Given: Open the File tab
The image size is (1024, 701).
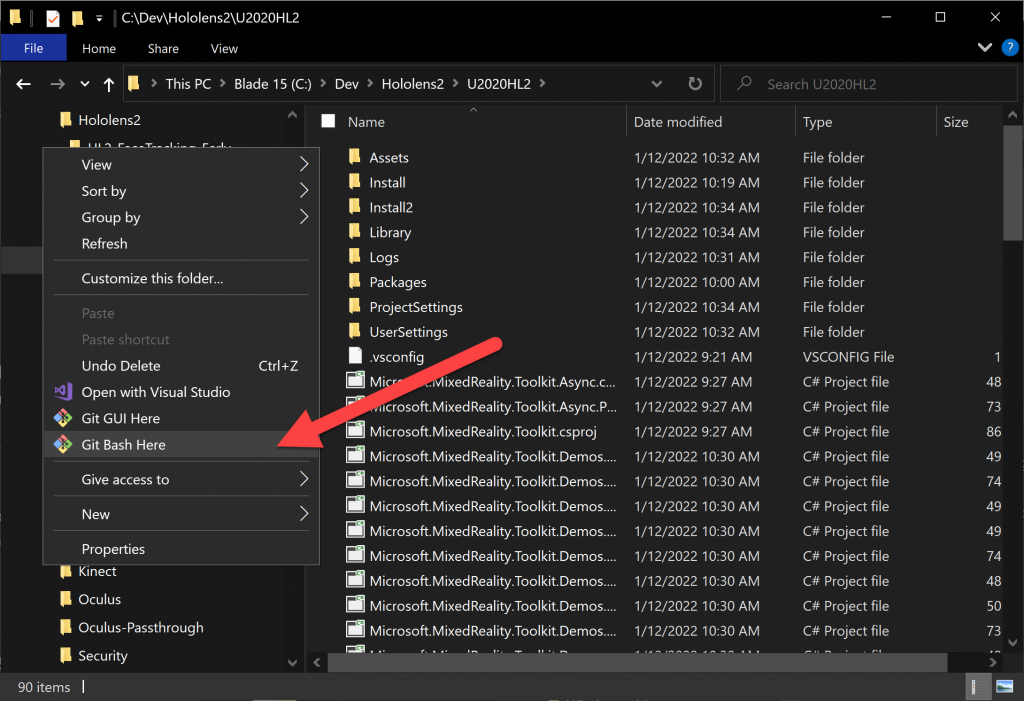Looking at the screenshot, I should click(x=33, y=48).
